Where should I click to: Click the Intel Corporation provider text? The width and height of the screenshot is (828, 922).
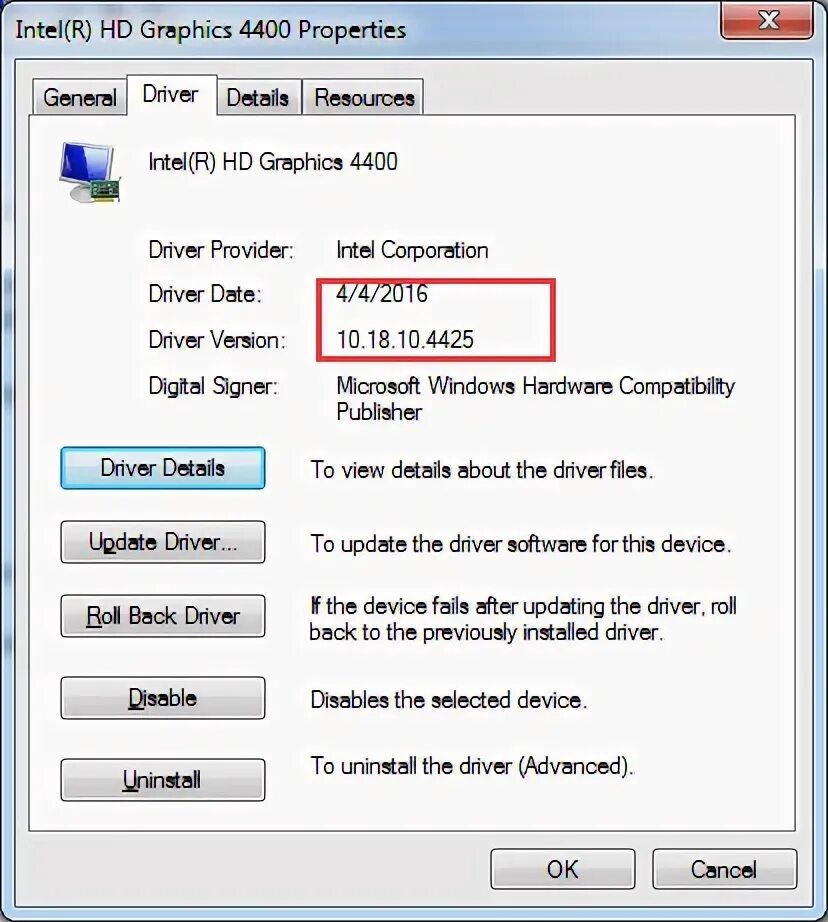point(412,250)
